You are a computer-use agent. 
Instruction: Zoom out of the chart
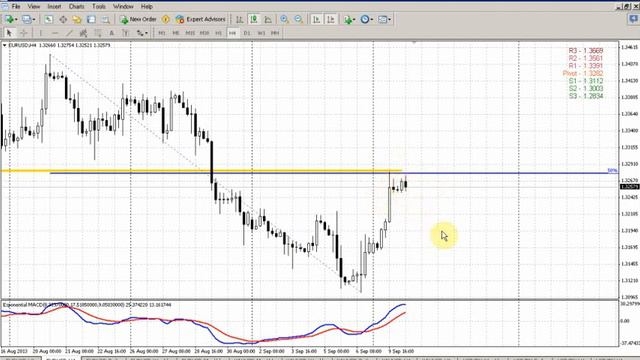coord(299,19)
